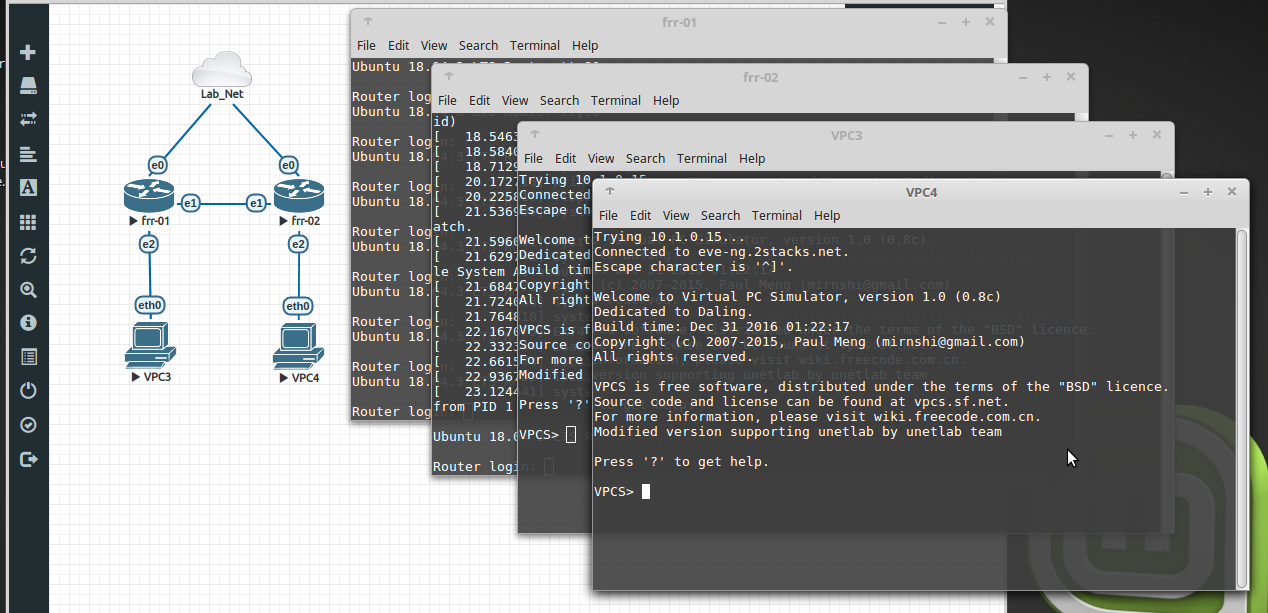Open the Search dropdown in frr-02 window
Image resolution: width=1268 pixels, height=613 pixels.
tap(559, 100)
